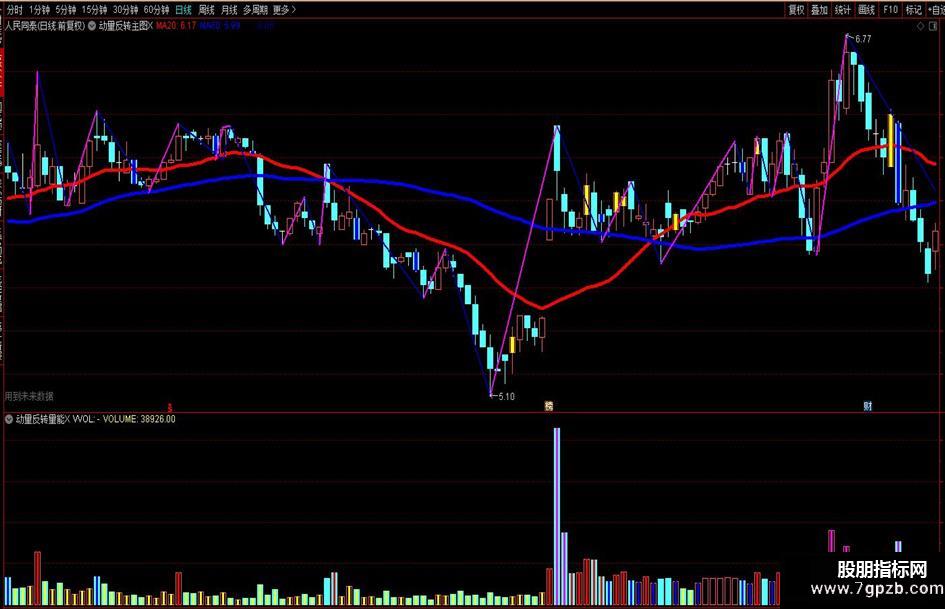The height and width of the screenshot is (609, 945).
Task: Click the blue MA60 value label
Action: point(220,26)
